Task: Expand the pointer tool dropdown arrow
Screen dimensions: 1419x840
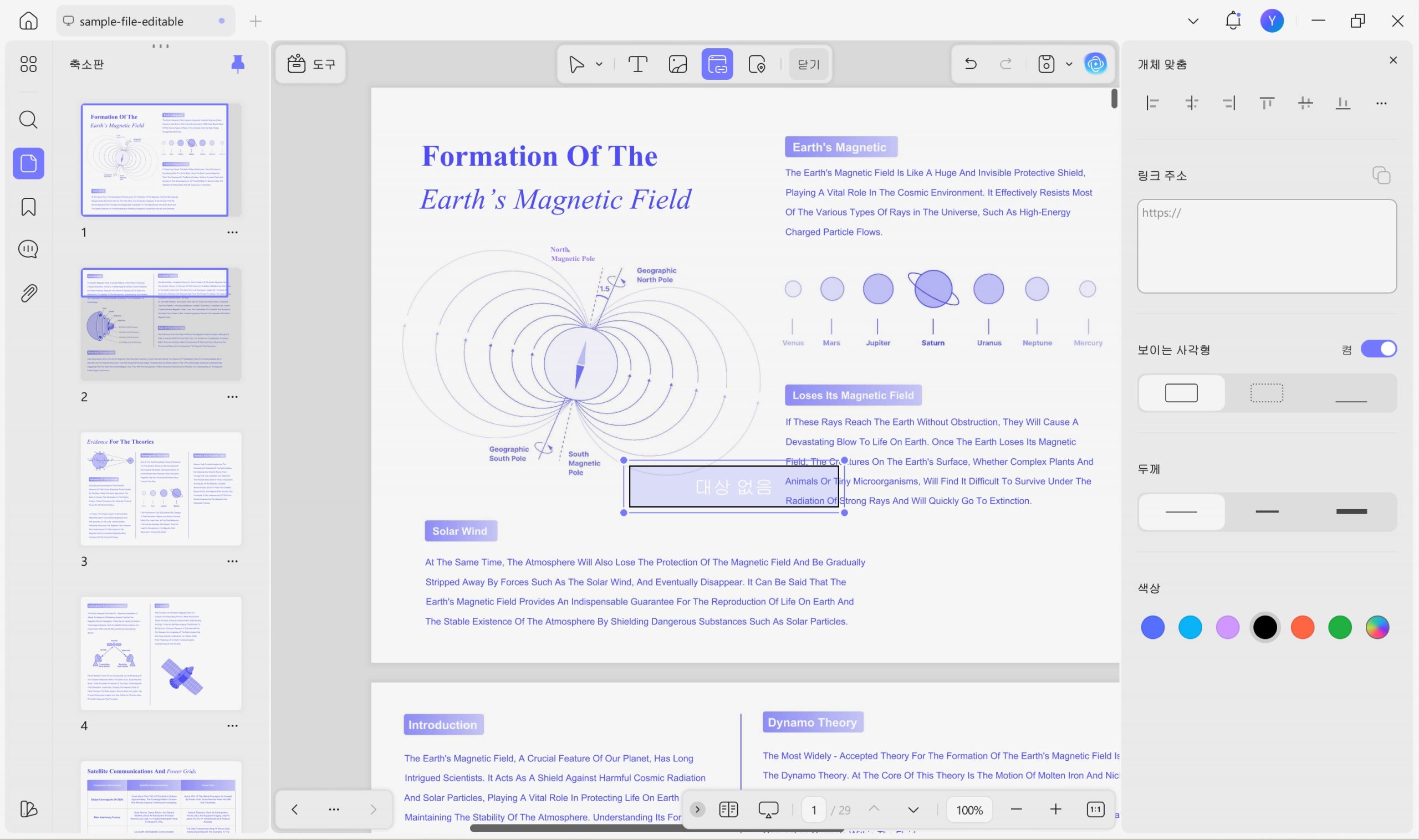Action: [599, 64]
